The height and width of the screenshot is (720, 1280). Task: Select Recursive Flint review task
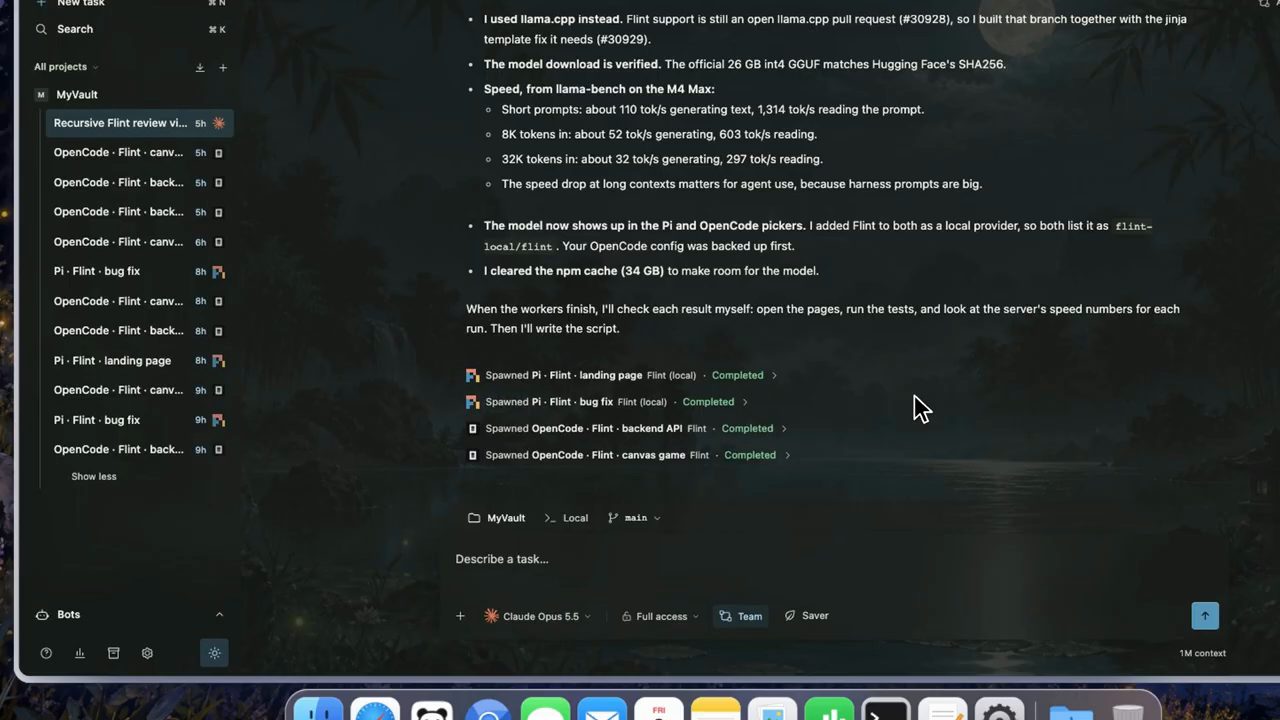point(139,123)
